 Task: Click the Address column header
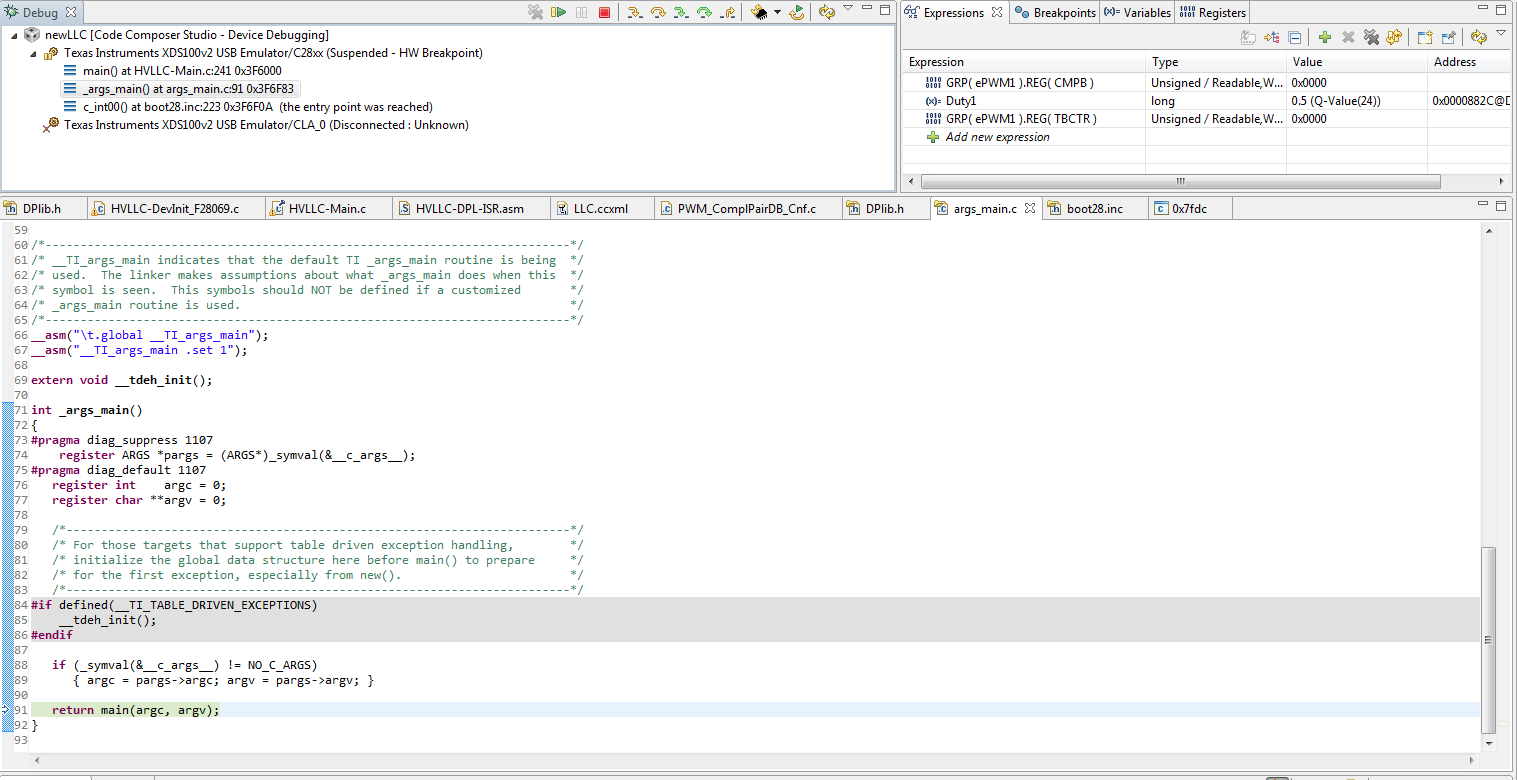click(1468, 62)
